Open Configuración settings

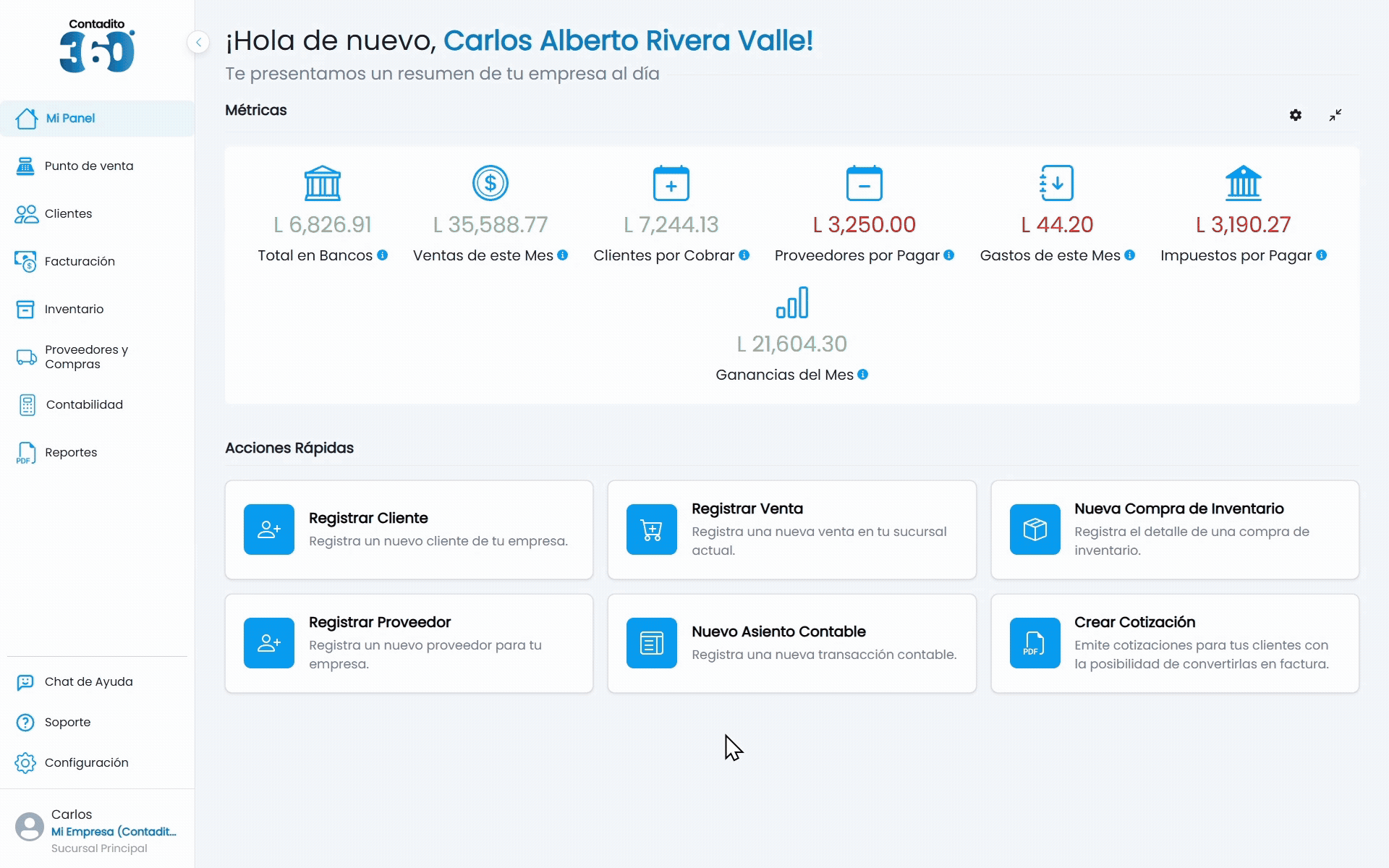coord(98,763)
